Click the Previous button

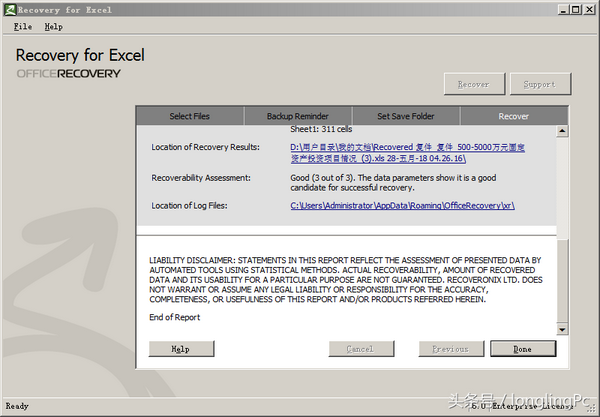point(451,349)
